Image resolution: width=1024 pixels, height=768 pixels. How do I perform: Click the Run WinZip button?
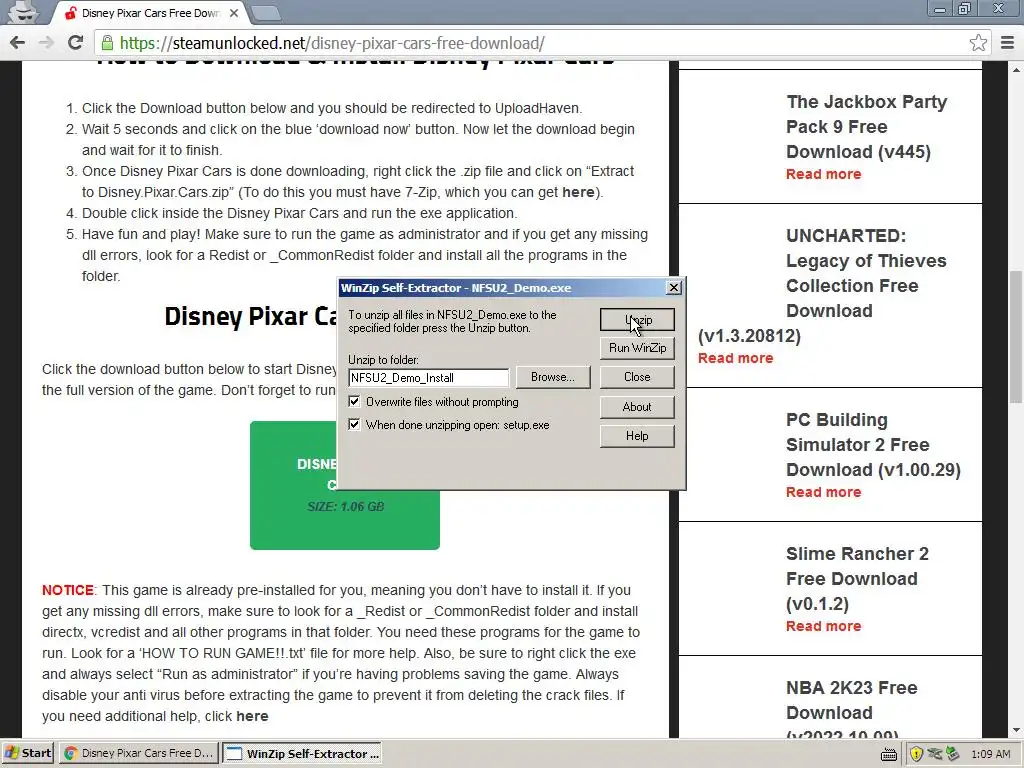click(637, 348)
